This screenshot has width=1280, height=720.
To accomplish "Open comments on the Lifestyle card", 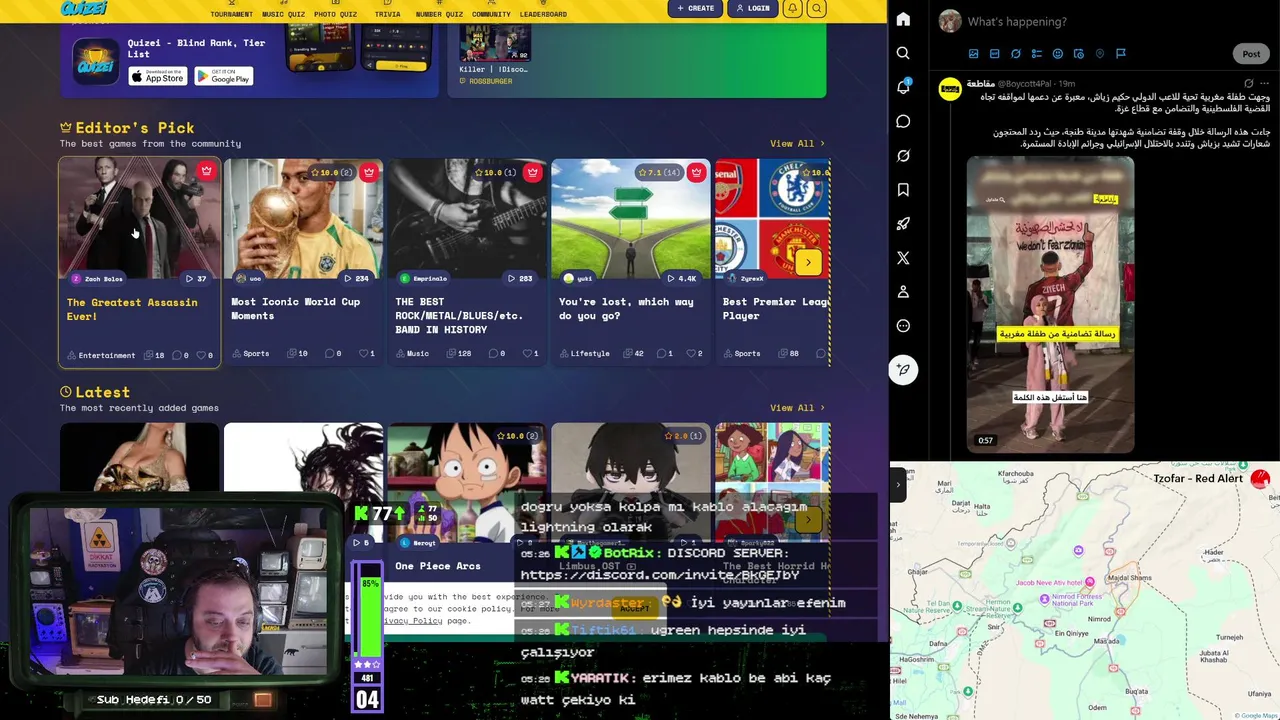I will click(664, 353).
